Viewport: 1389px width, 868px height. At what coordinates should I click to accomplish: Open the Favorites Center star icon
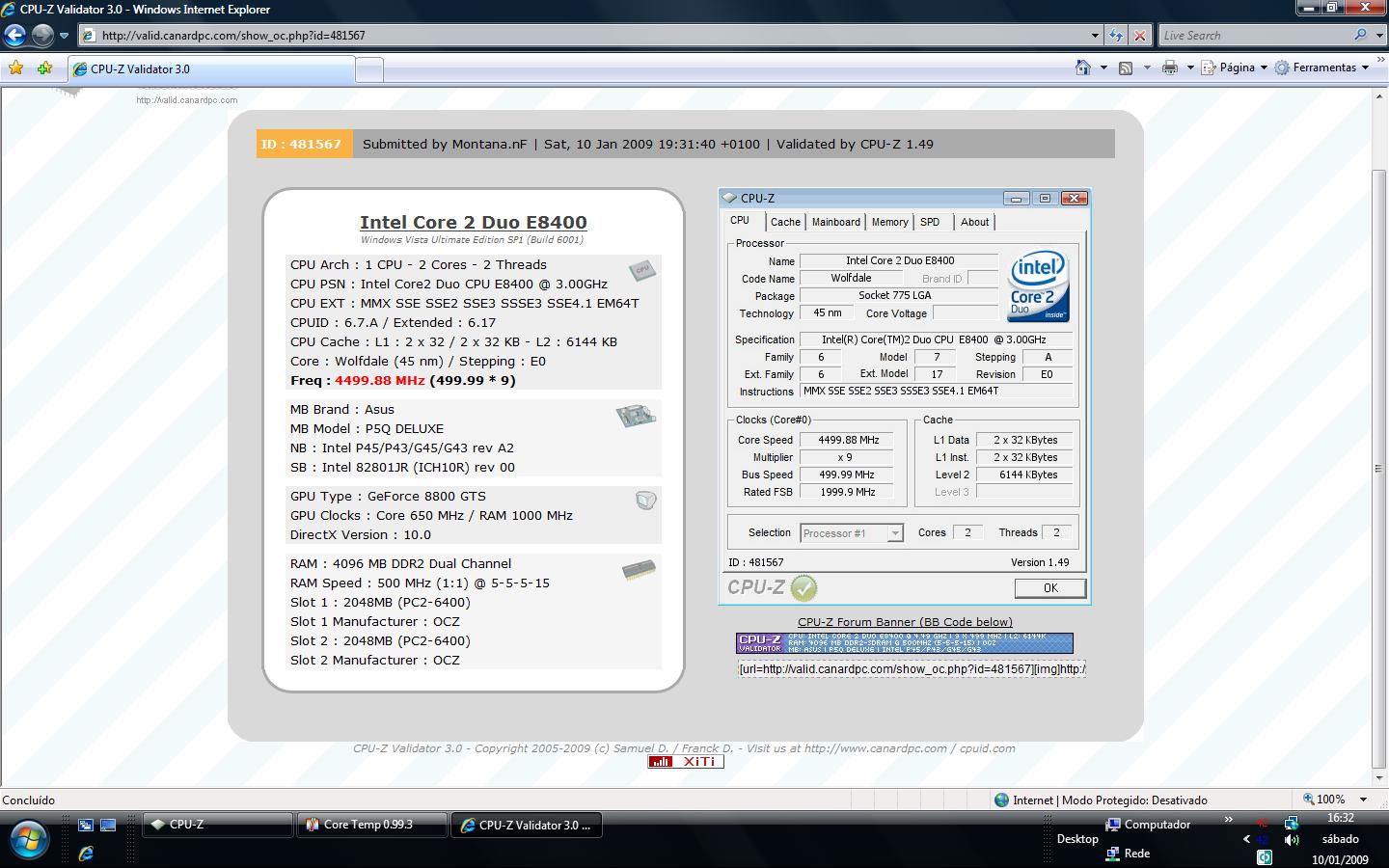pos(15,68)
